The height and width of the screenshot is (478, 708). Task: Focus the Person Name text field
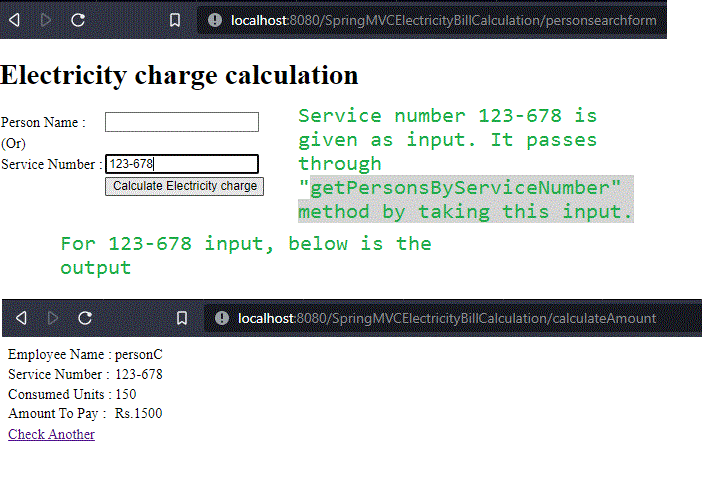point(182,122)
